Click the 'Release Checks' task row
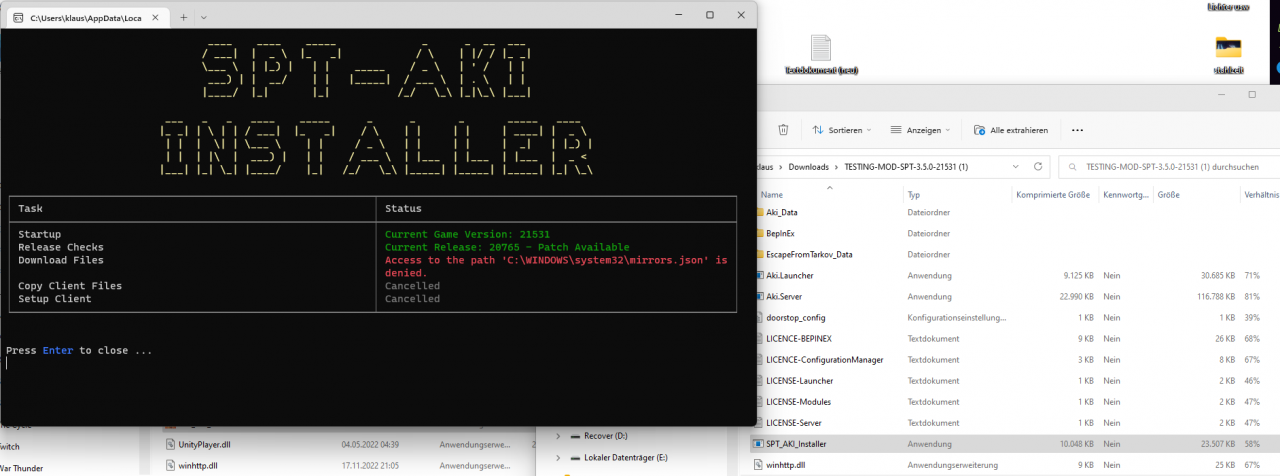The image size is (1280, 476). 61,247
